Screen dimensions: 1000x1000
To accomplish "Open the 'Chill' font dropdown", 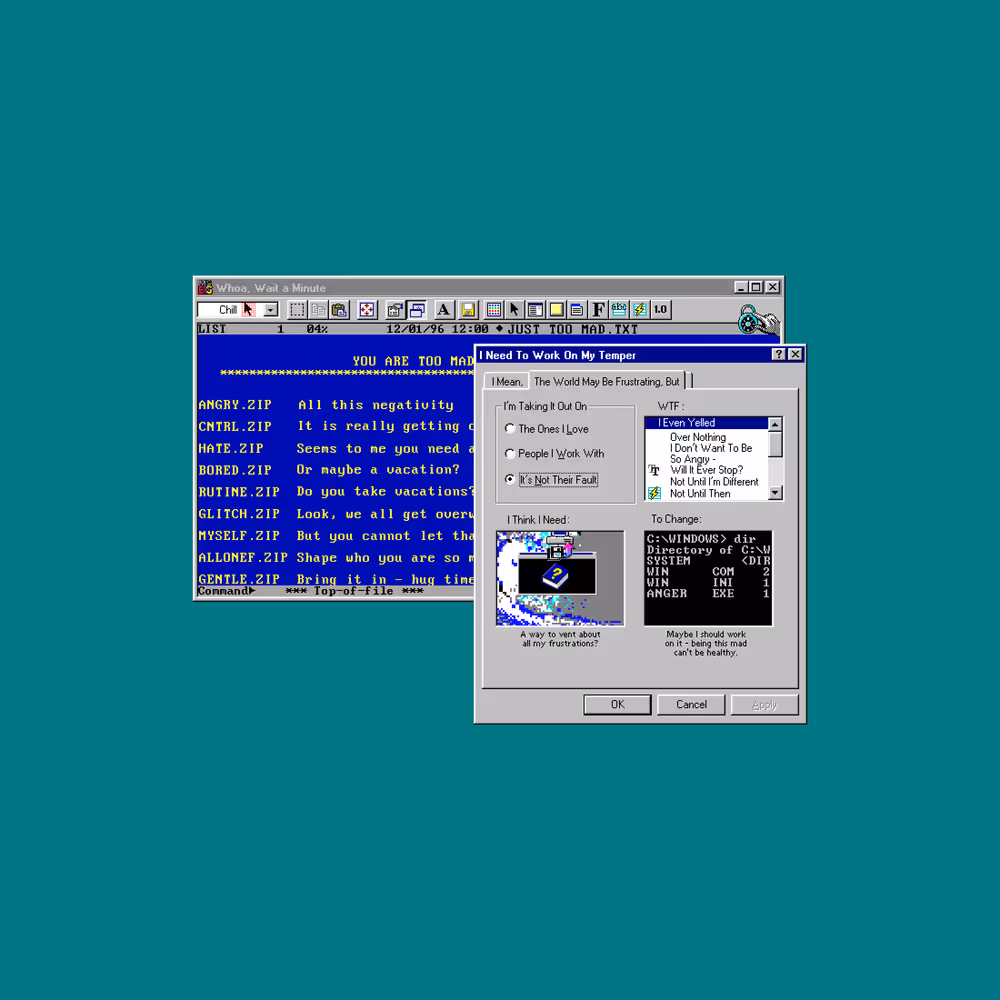I will [x=270, y=310].
